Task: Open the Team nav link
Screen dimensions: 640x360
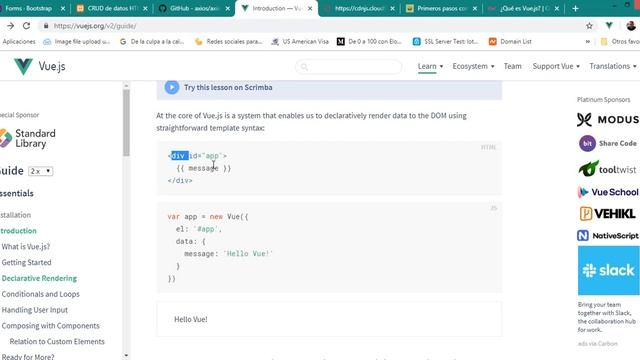Action: pyautogui.click(x=512, y=66)
